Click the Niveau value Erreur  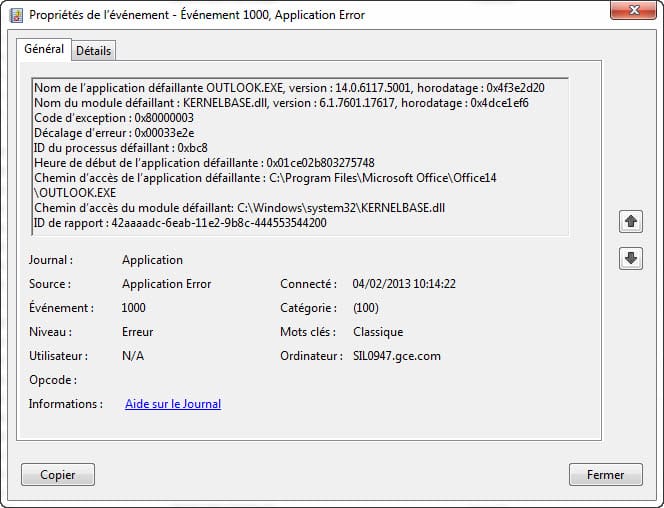pos(138,332)
